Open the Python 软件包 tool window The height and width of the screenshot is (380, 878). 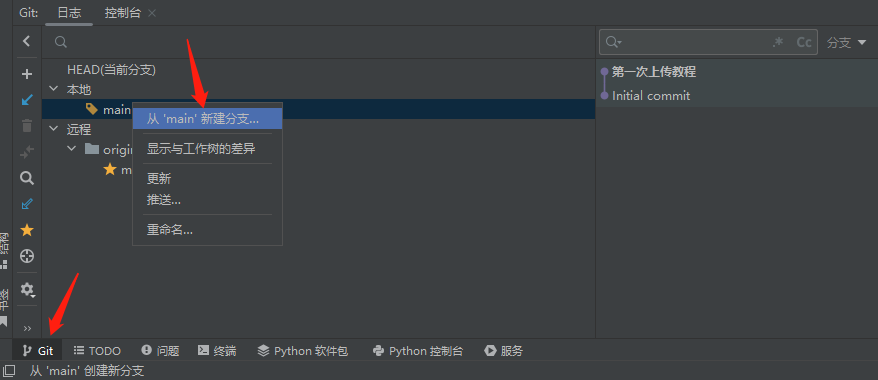tap(302, 351)
